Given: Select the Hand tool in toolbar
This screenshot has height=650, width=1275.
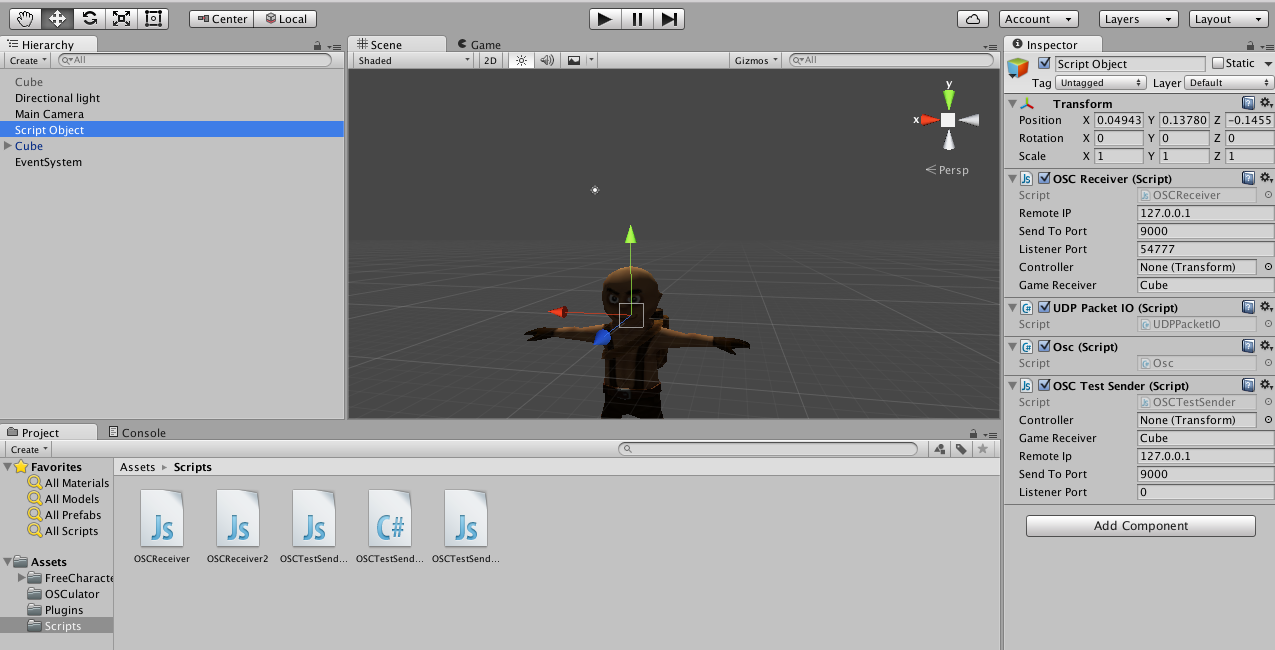Looking at the screenshot, I should 26,18.
